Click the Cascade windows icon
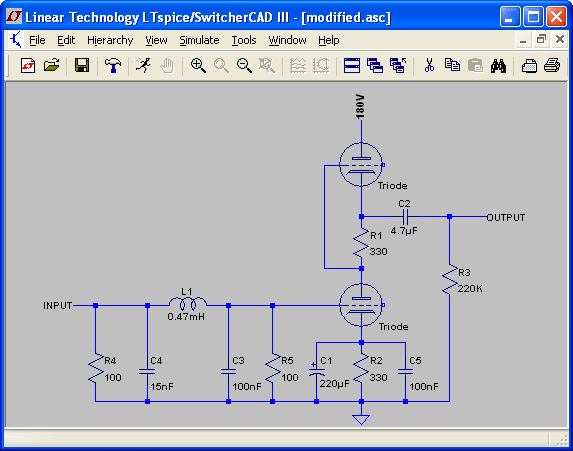 375,66
